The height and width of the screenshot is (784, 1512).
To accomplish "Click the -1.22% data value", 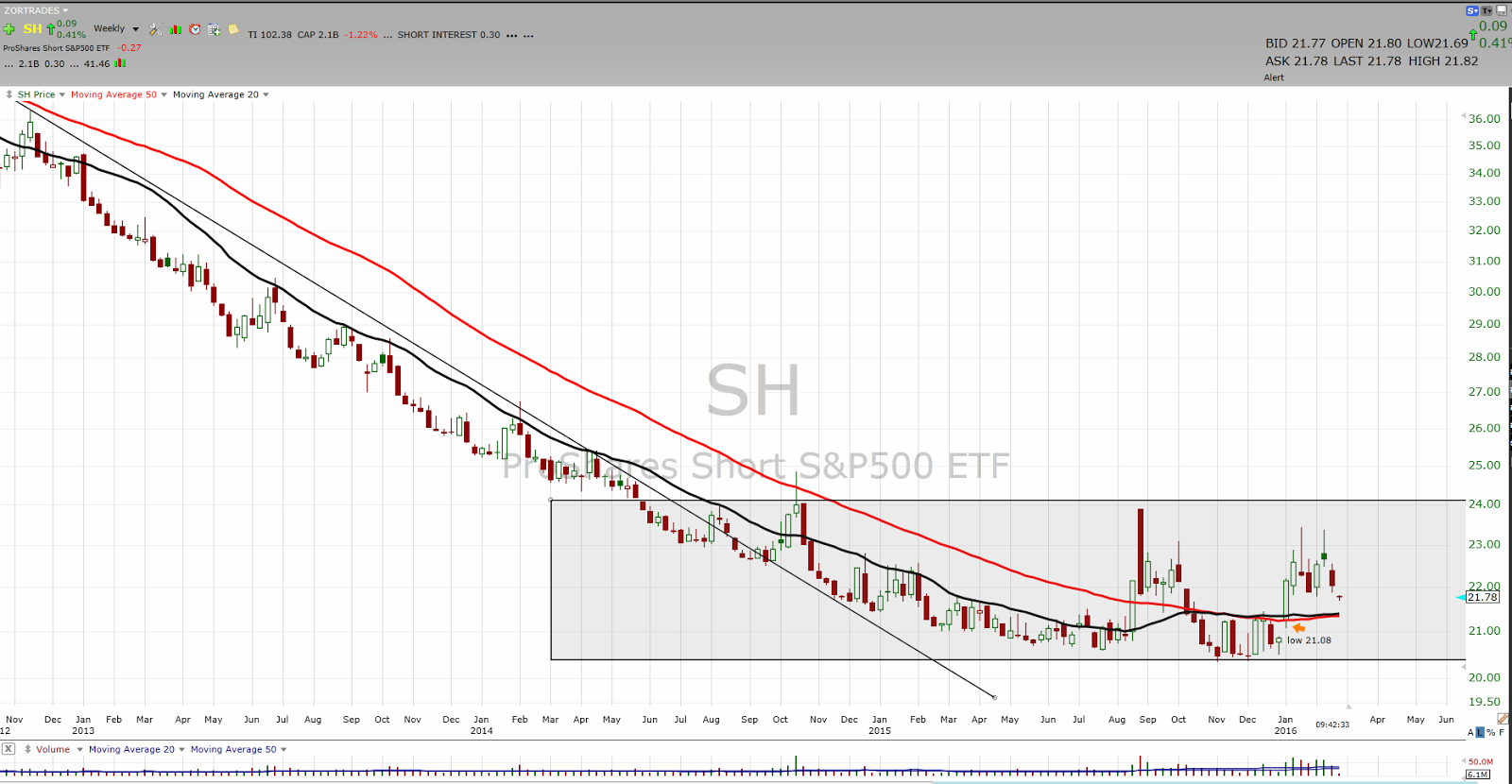I will click(x=361, y=35).
